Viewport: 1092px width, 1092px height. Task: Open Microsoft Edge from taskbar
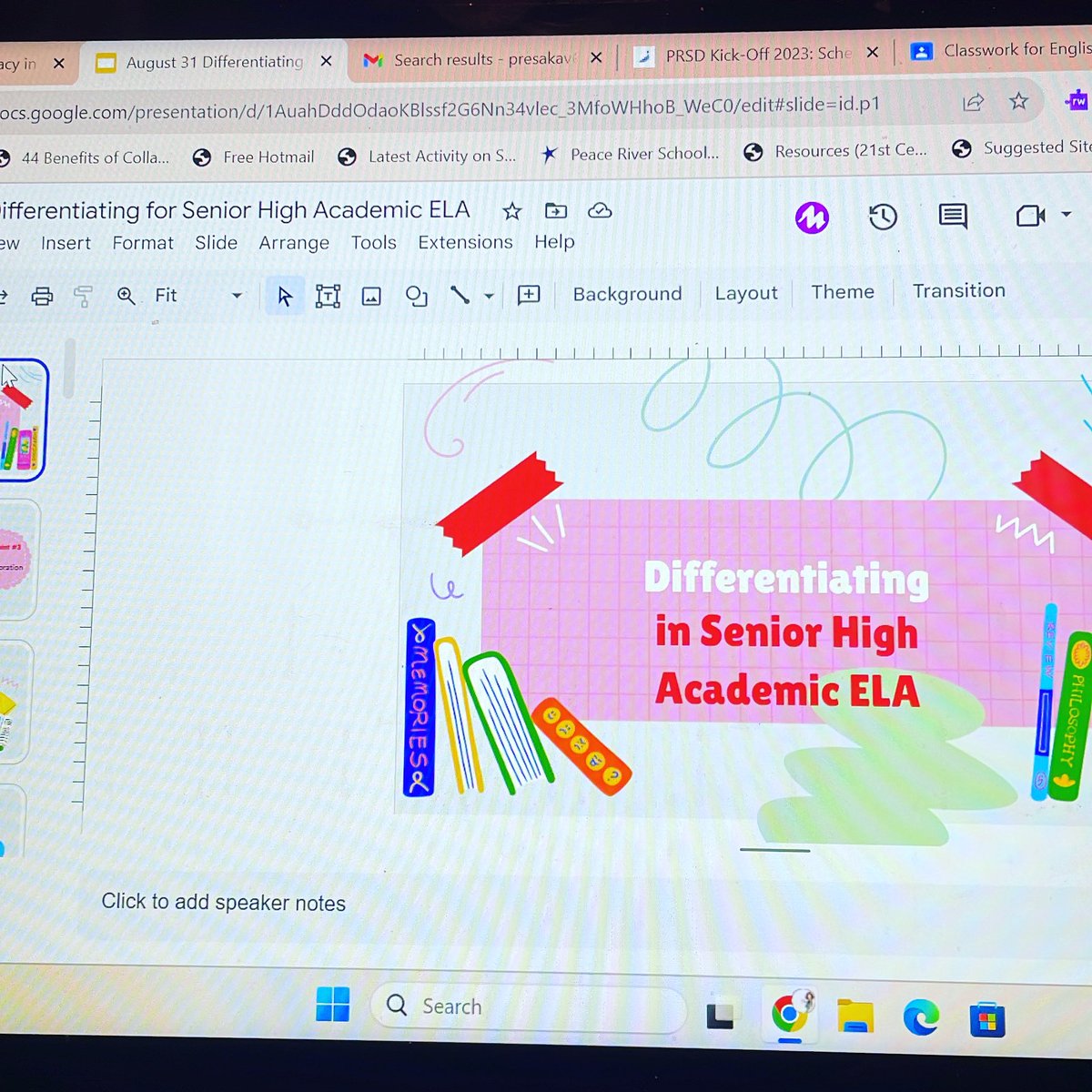[x=921, y=1017]
